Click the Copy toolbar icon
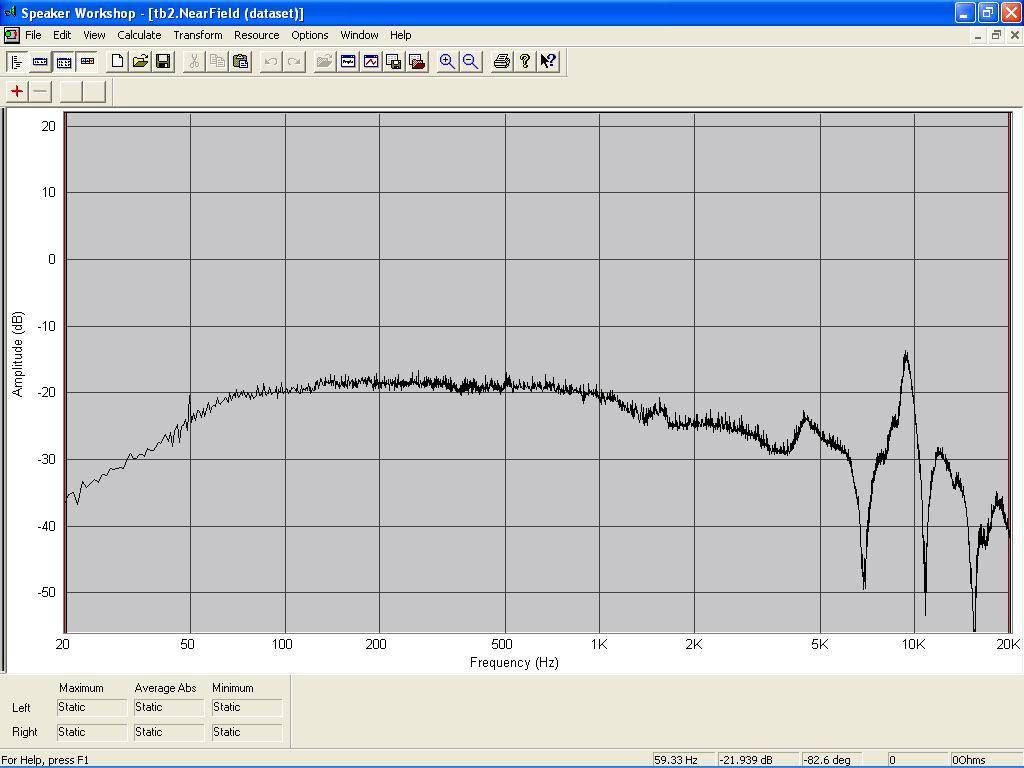This screenshot has width=1024, height=768. coord(217,62)
